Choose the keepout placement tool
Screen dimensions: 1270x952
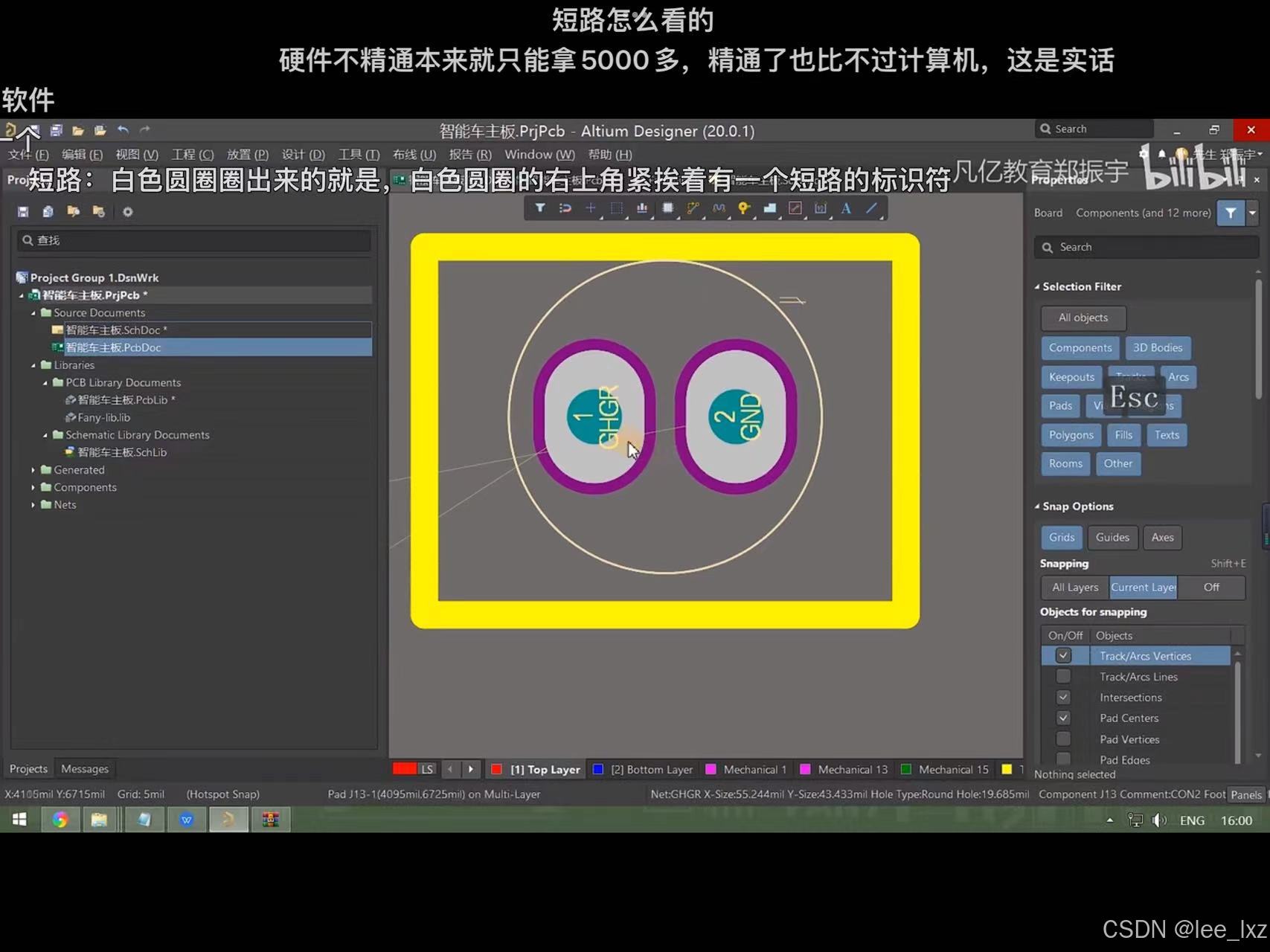tap(795, 208)
